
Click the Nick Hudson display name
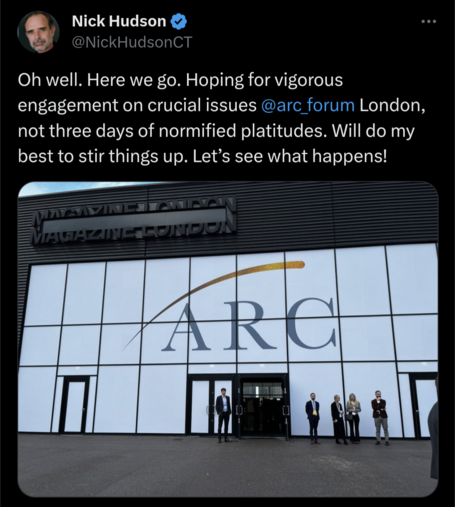click(119, 22)
